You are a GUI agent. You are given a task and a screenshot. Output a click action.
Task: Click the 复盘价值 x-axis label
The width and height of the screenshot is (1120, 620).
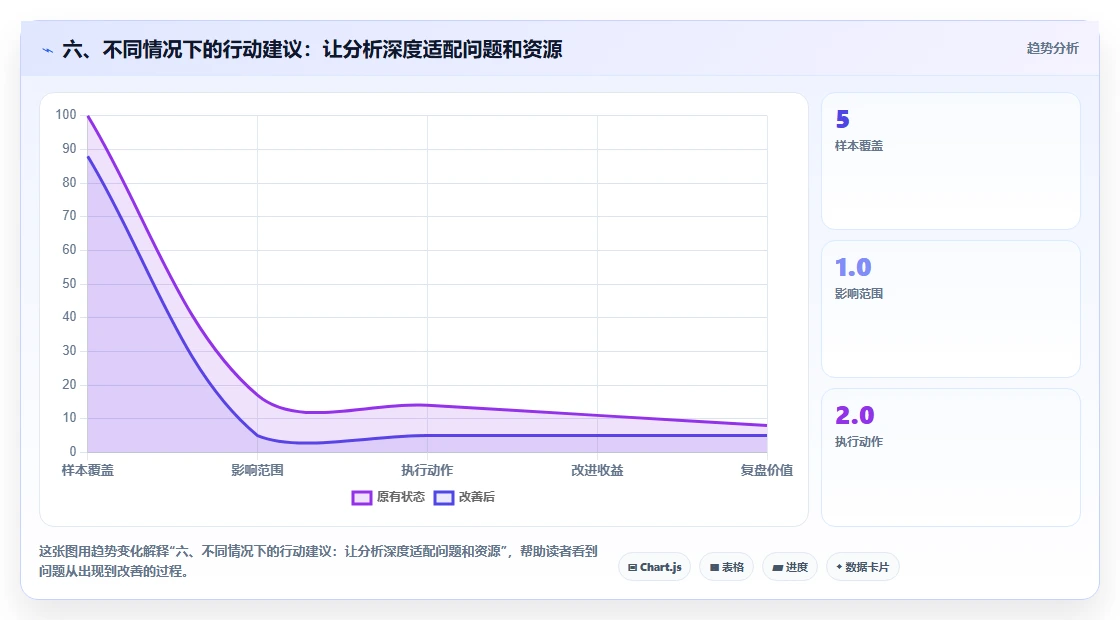pos(766,471)
